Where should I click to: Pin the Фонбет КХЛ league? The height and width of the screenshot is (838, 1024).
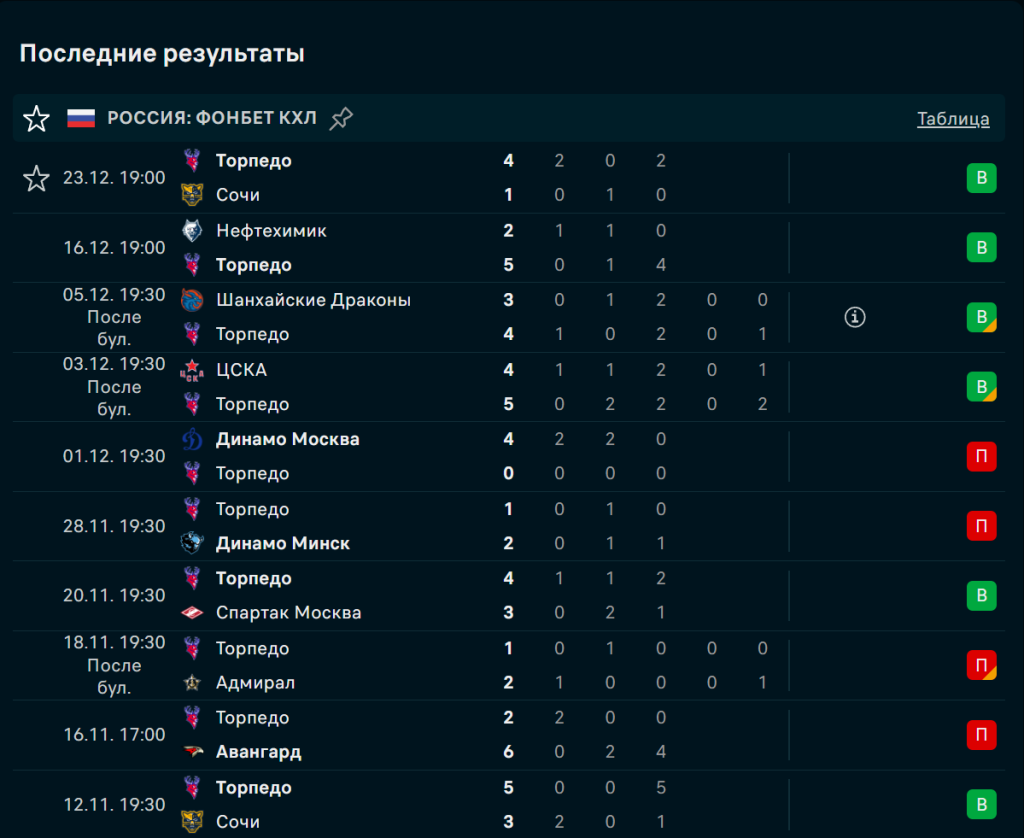click(341, 119)
